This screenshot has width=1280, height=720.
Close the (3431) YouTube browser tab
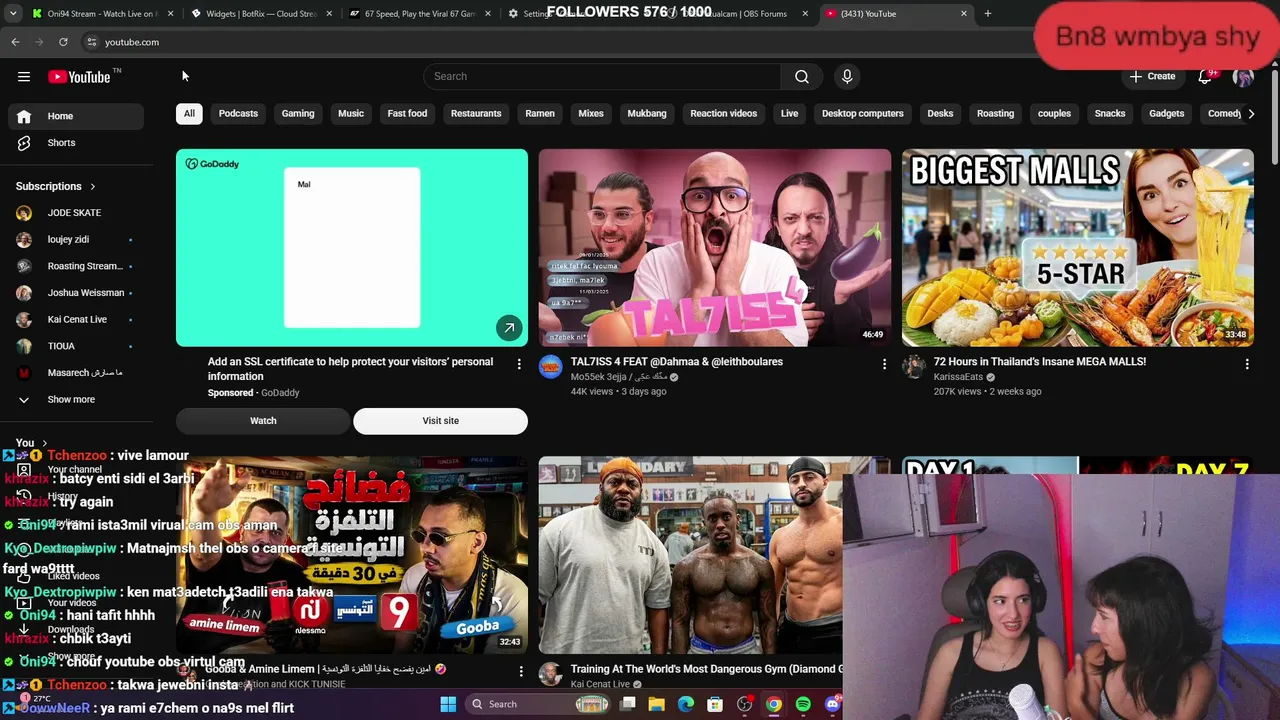(x=964, y=14)
